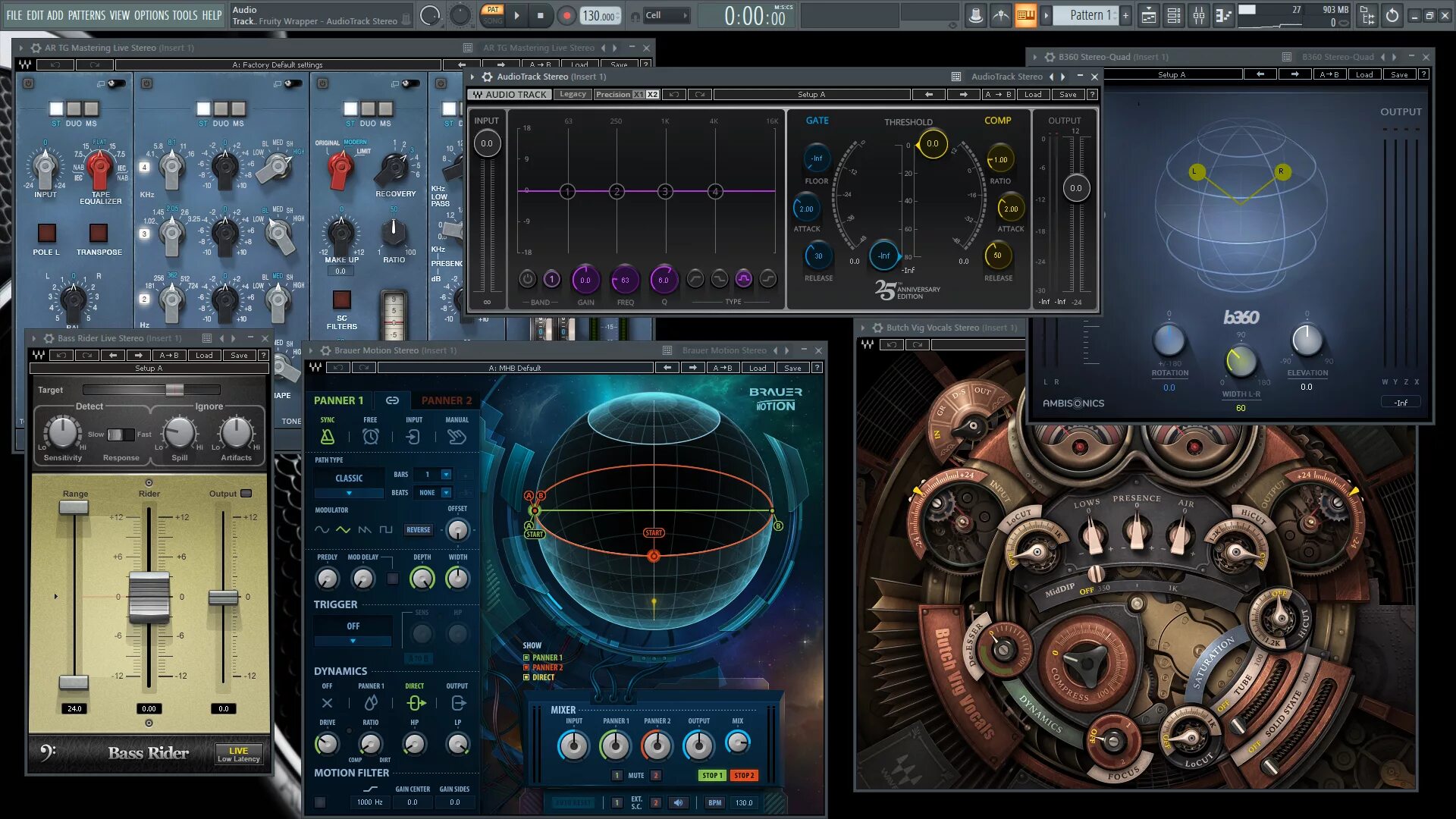This screenshot has height=819, width=1456.
Task: Click Load in the AudioTrack plugin header
Action: (x=1033, y=94)
